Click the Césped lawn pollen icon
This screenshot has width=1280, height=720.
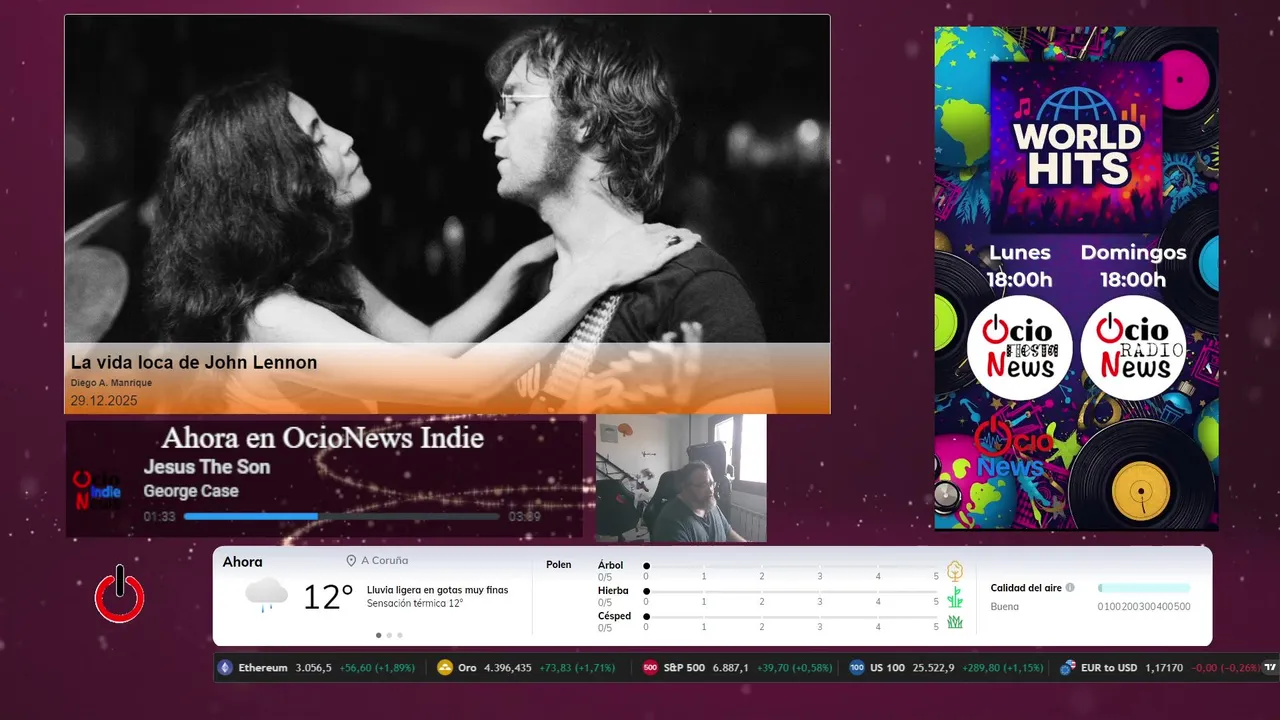pos(955,622)
